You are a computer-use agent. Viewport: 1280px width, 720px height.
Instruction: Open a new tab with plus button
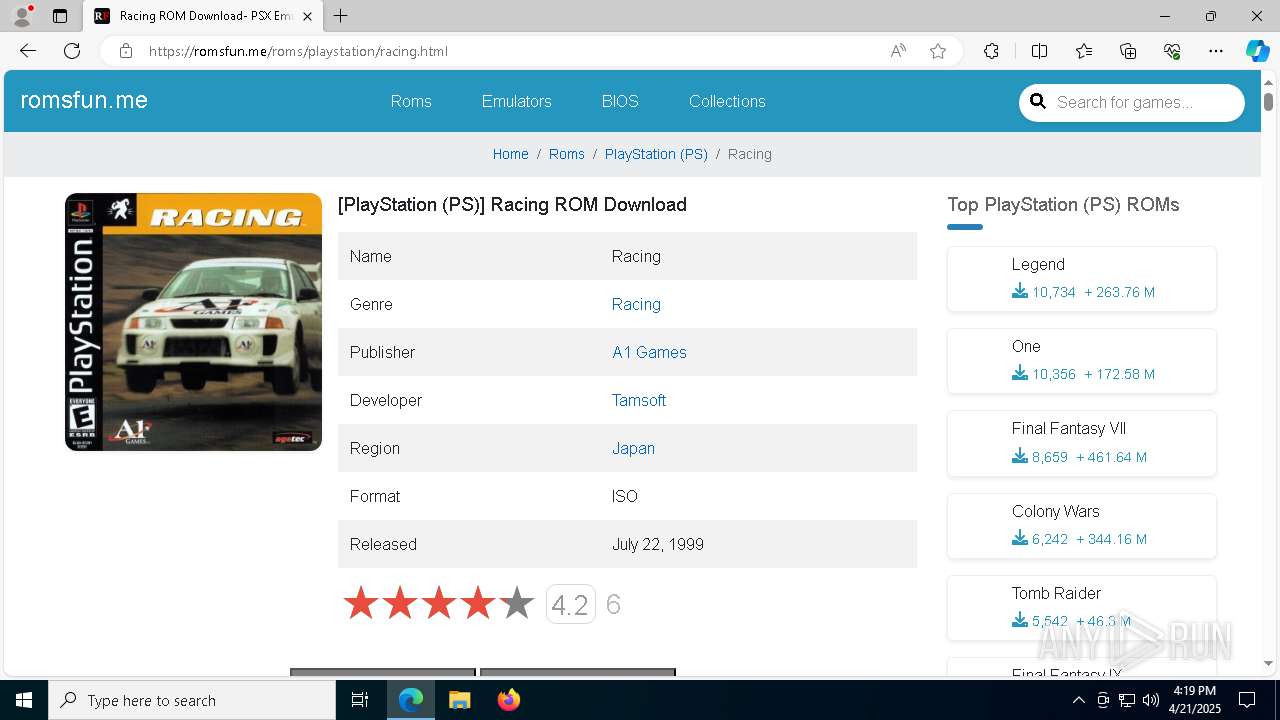(x=341, y=16)
